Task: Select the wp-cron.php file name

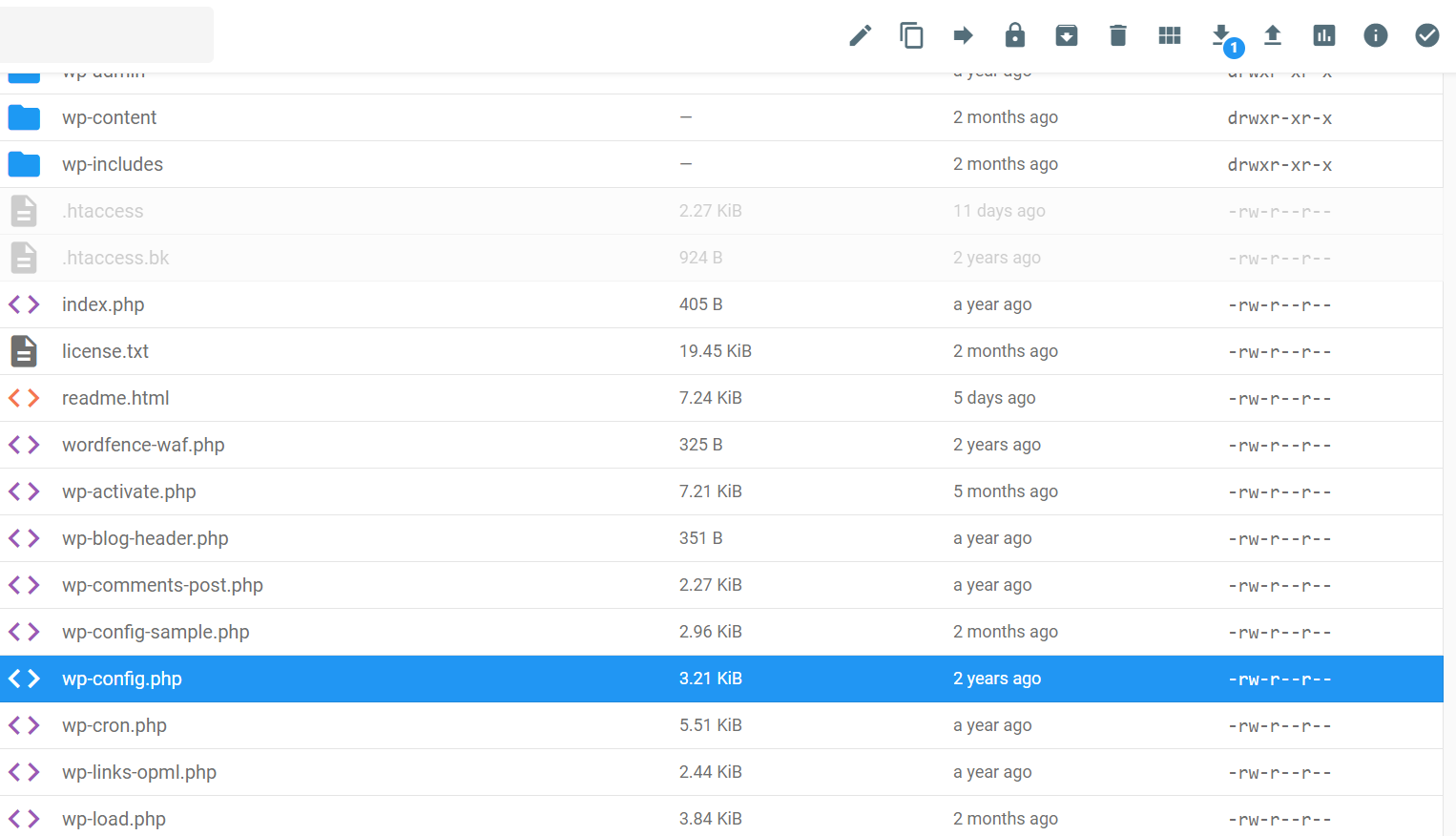Action: [114, 725]
